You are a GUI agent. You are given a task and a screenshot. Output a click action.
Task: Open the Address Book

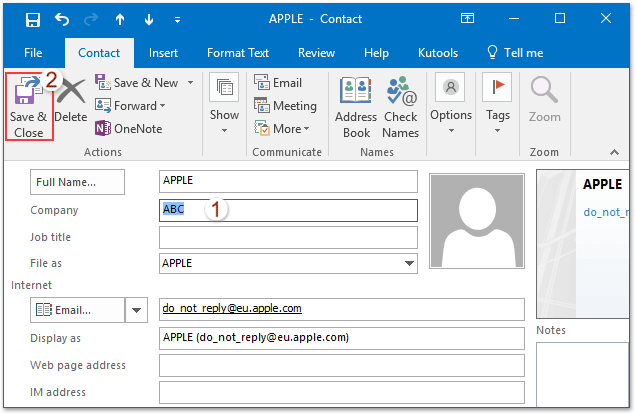click(356, 107)
